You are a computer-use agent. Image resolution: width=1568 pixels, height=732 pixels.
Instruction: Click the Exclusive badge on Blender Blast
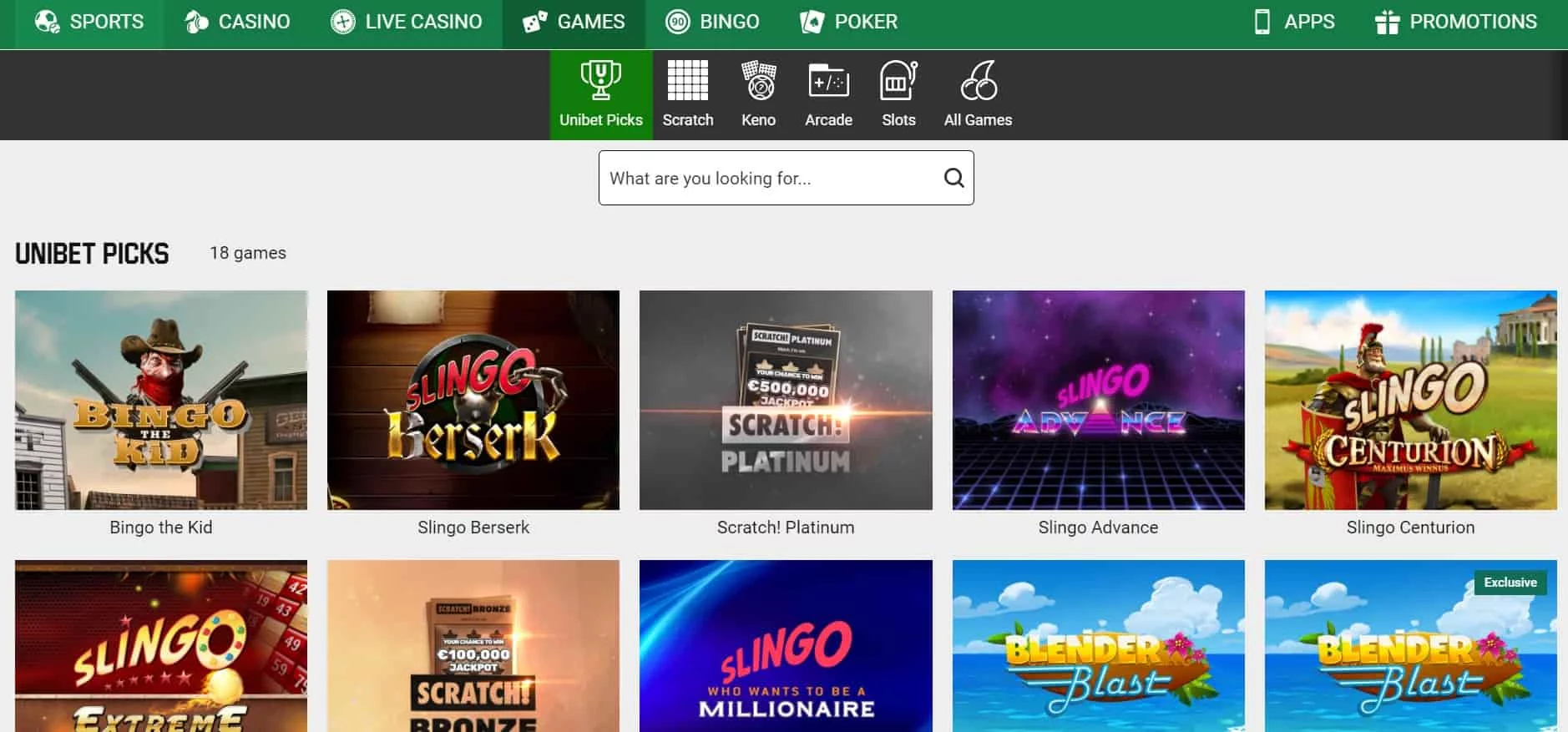tap(1510, 583)
